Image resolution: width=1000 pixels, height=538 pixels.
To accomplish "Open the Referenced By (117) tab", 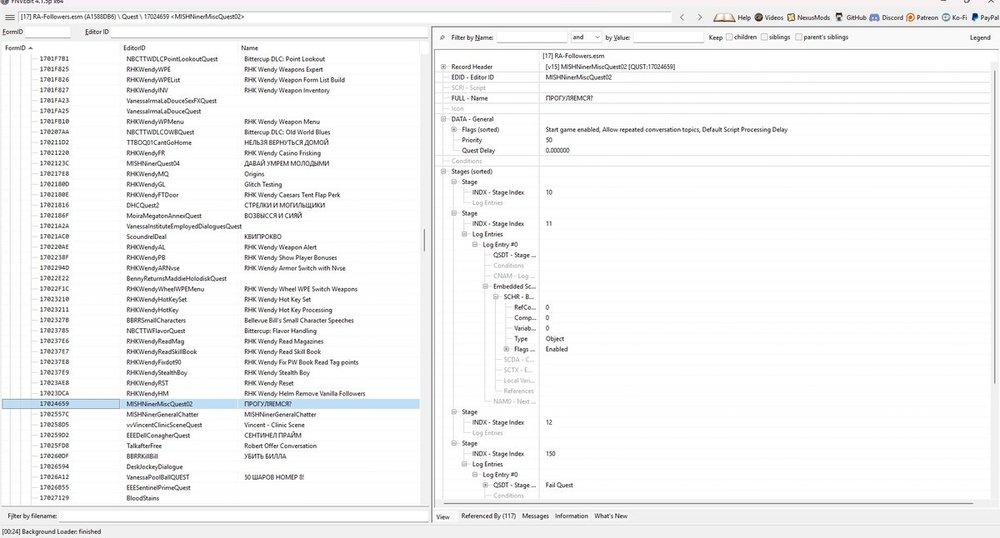I will pos(489,516).
